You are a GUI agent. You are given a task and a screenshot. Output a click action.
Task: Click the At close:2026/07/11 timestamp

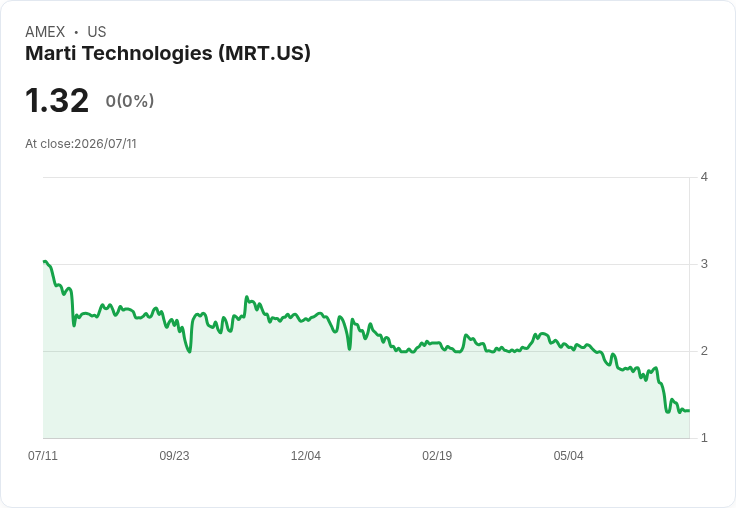[x=81, y=144]
